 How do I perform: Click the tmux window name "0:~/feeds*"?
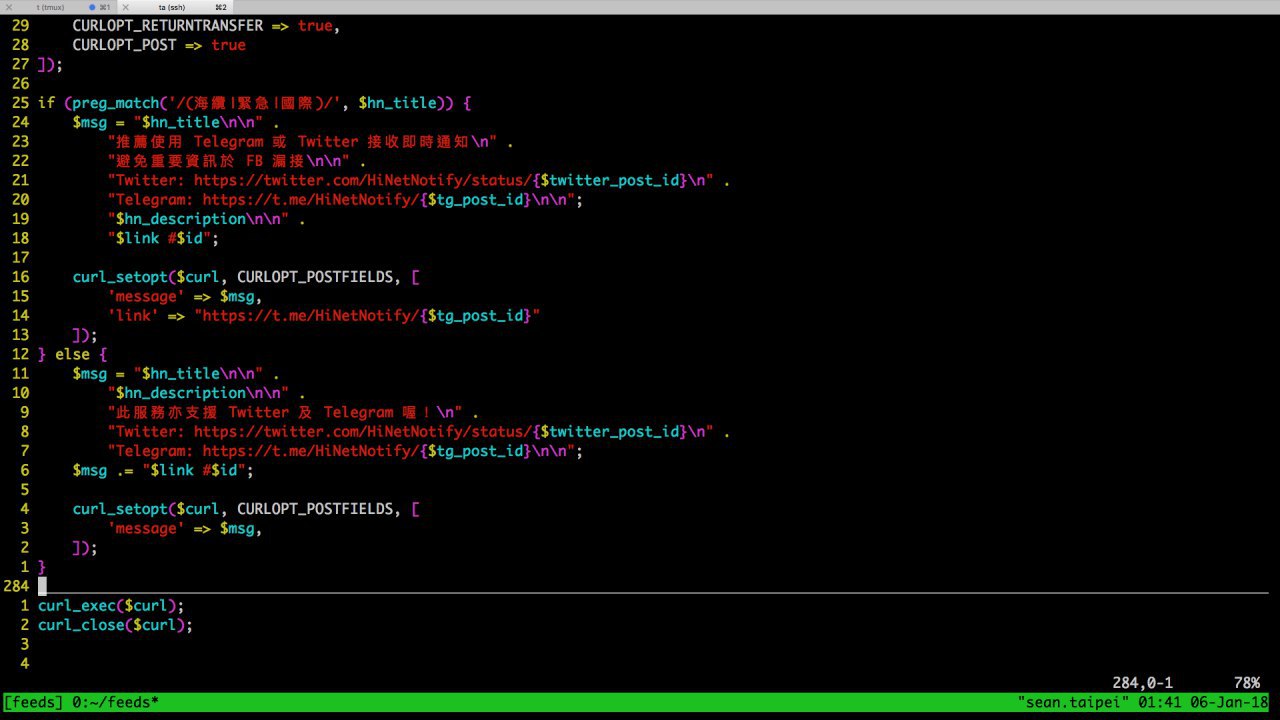pyautogui.click(x=115, y=702)
